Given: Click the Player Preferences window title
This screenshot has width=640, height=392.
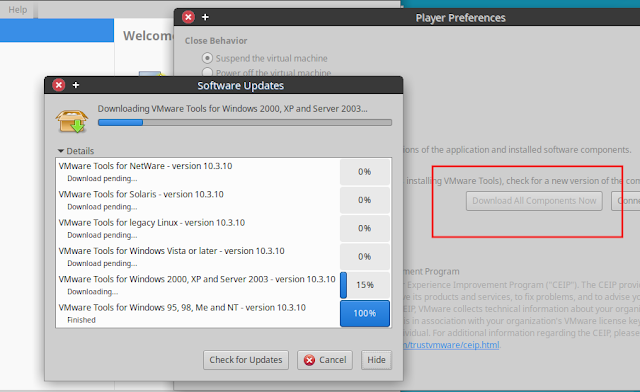Looking at the screenshot, I should click(460, 18).
